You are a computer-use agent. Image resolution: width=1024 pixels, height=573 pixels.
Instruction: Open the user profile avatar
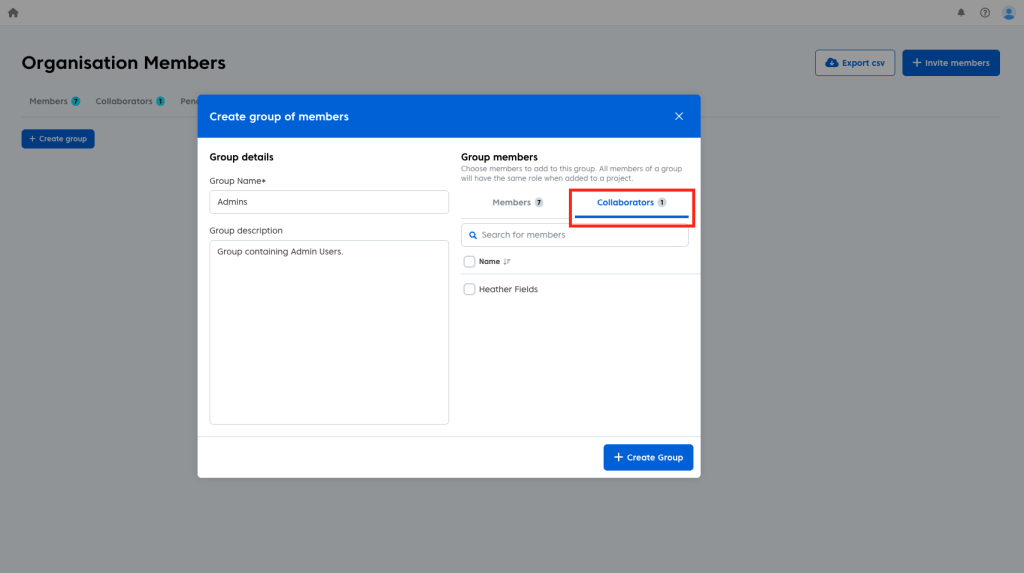click(x=1008, y=13)
